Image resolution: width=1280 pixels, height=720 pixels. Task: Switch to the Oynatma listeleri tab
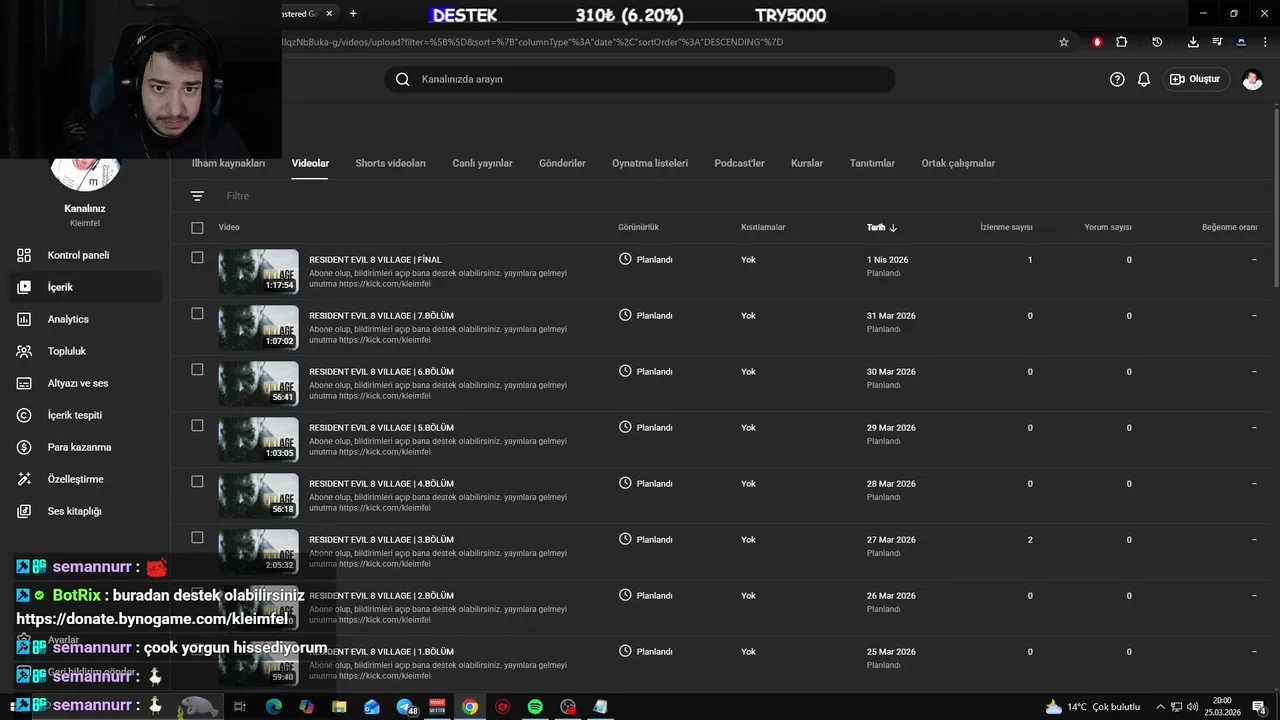tap(650, 163)
